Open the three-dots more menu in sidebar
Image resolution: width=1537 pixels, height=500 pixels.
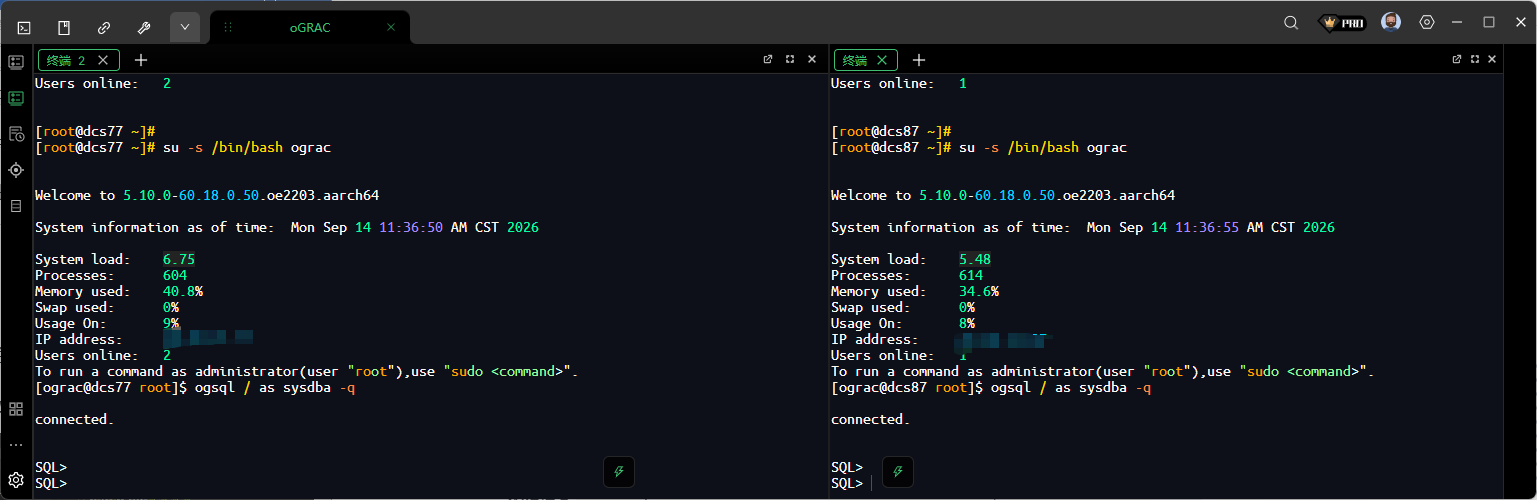[16, 444]
